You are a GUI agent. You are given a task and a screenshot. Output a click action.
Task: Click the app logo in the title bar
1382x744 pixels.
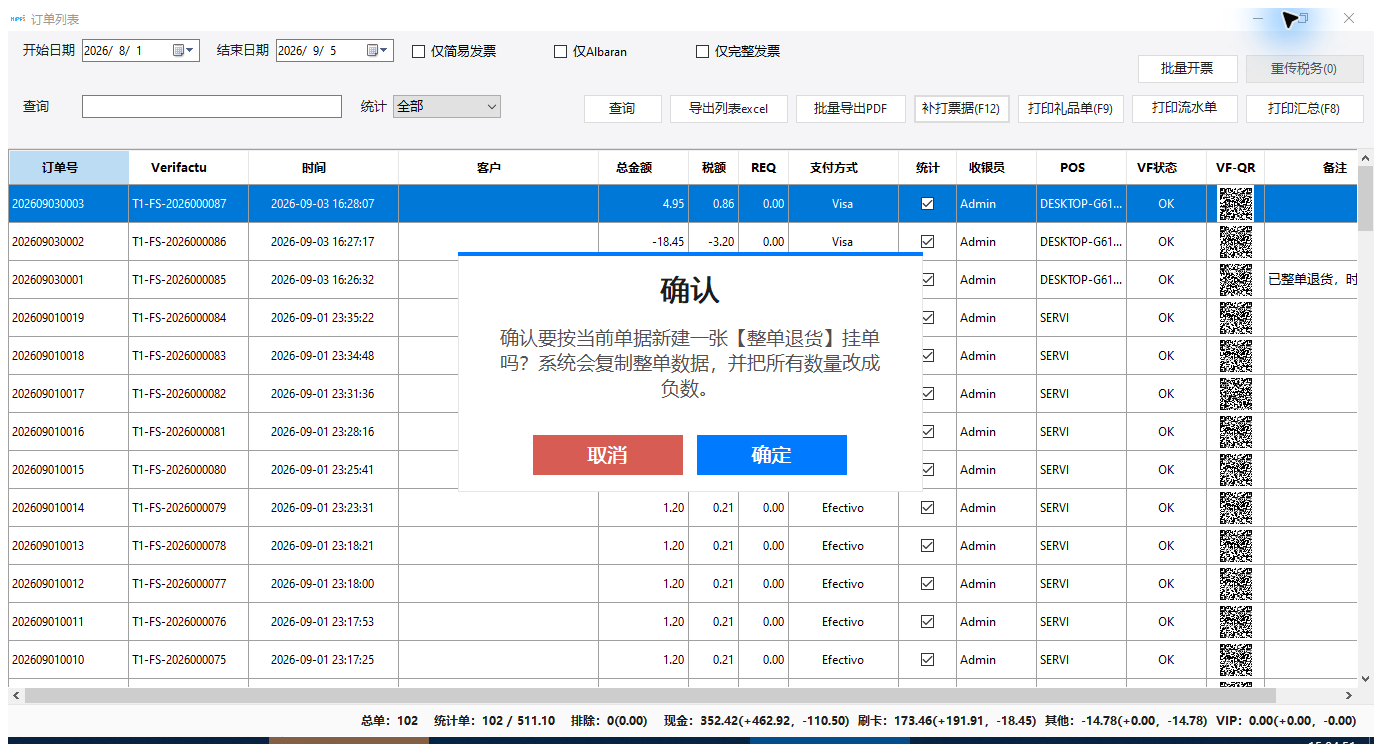17,19
